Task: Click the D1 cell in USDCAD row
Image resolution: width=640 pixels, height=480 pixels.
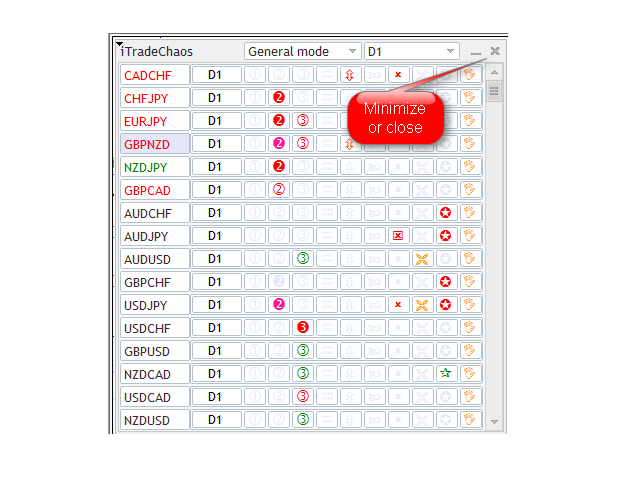Action: coord(216,396)
